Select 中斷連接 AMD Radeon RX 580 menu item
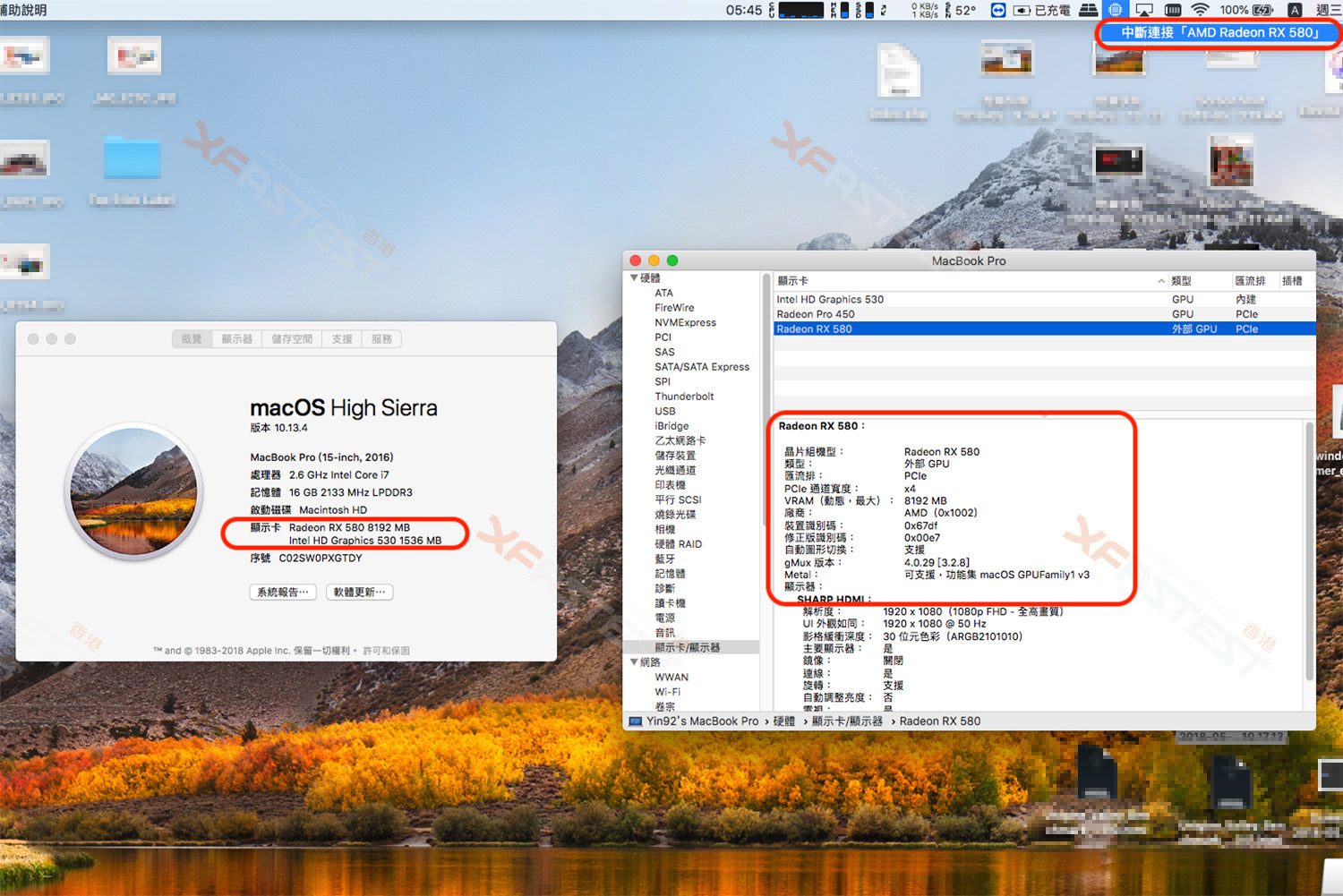This screenshot has width=1343, height=896. [1219, 32]
